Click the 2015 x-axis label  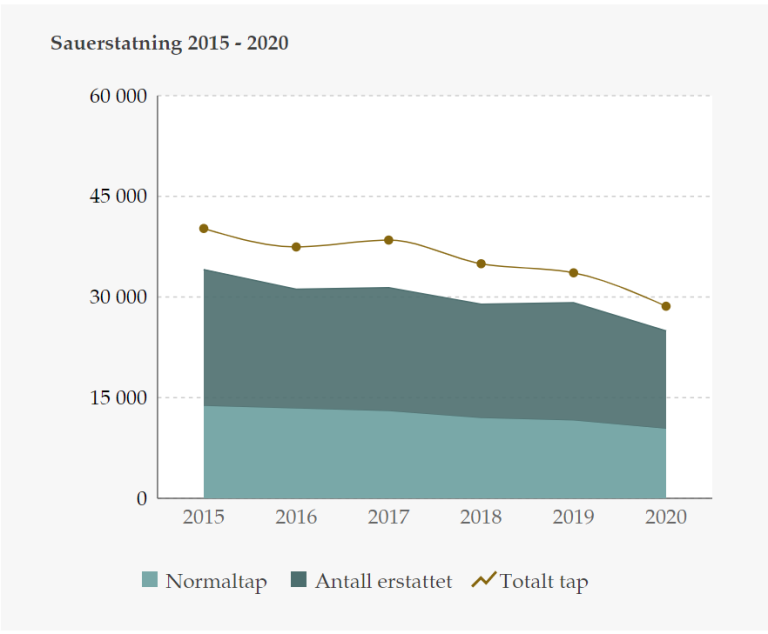click(203, 517)
